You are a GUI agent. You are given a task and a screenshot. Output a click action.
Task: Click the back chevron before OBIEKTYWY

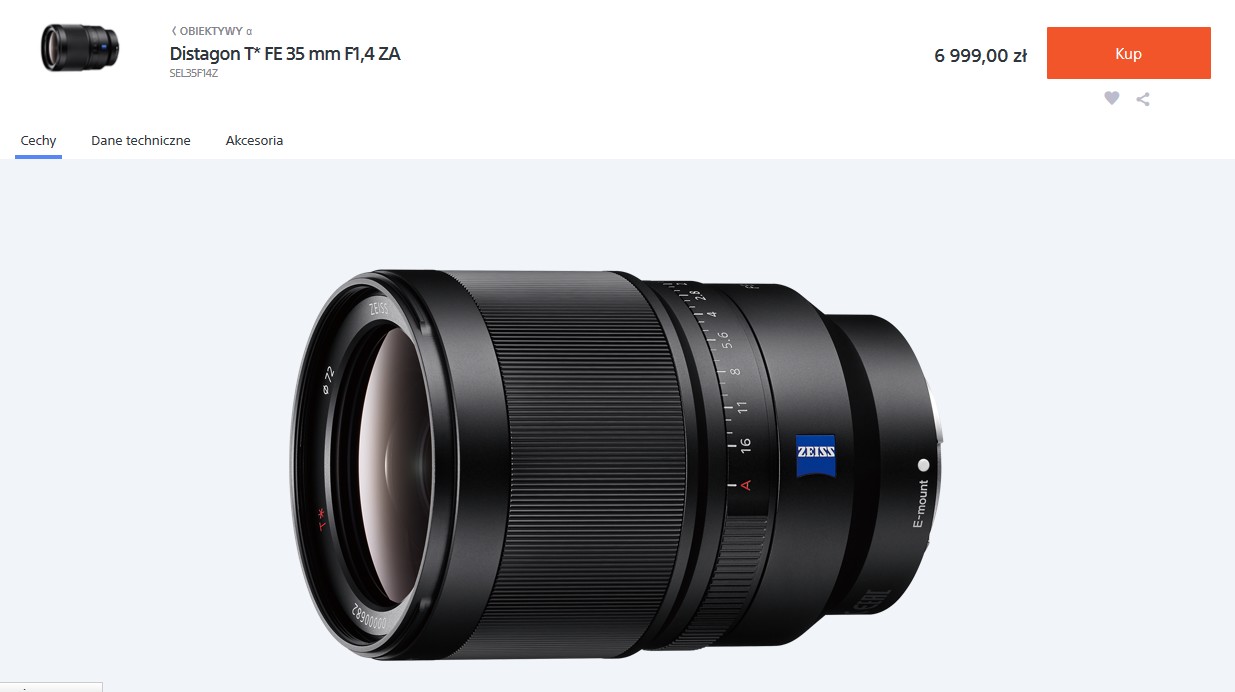[x=174, y=31]
